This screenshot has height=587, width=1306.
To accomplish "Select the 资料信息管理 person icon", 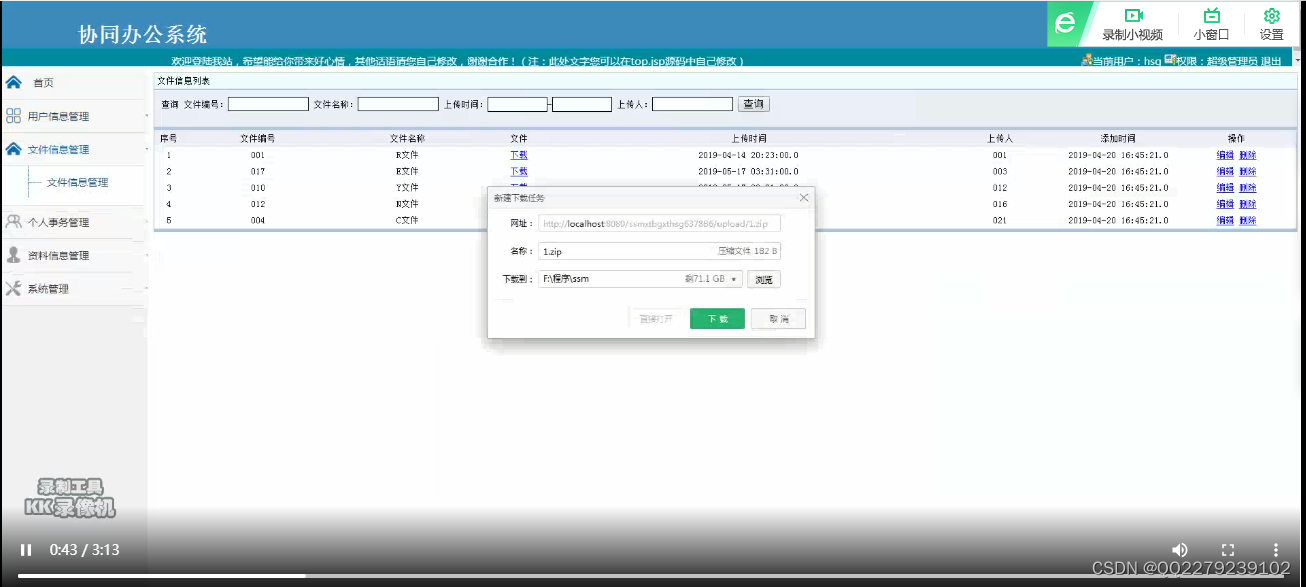I will click(x=13, y=255).
